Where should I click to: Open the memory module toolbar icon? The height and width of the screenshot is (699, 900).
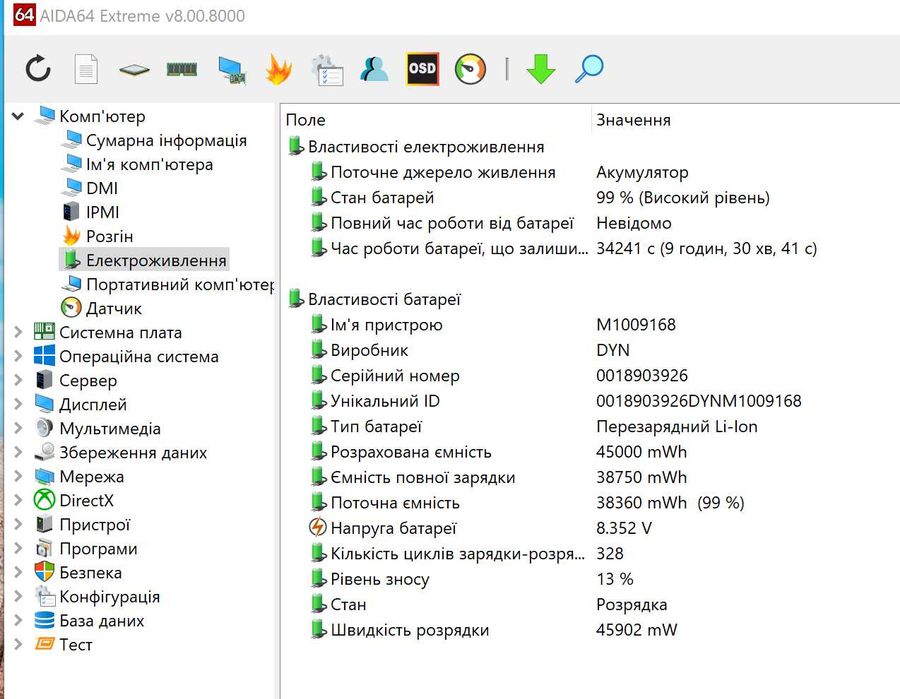(182, 69)
